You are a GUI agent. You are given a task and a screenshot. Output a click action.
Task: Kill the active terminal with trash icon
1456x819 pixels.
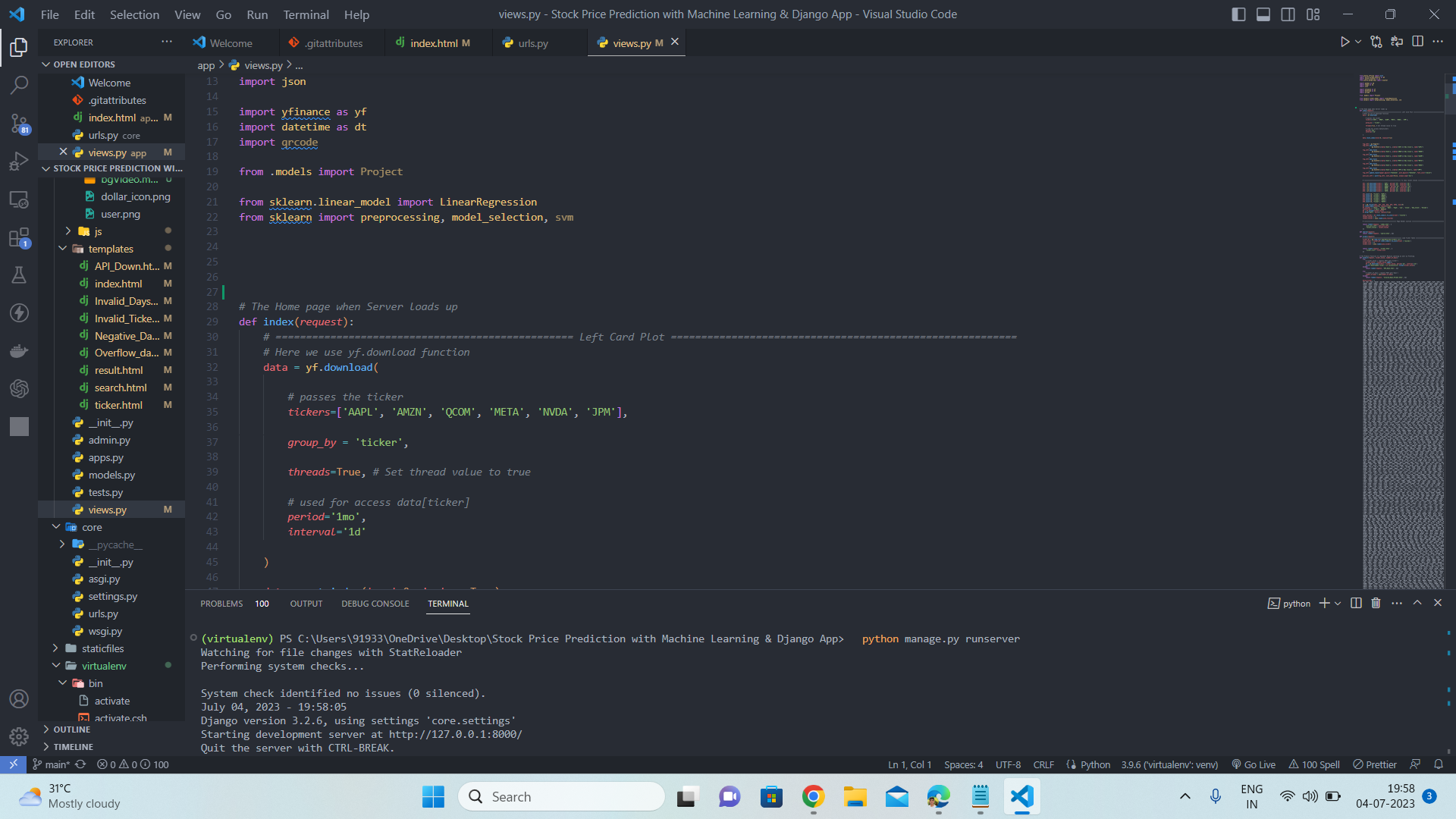click(1376, 603)
